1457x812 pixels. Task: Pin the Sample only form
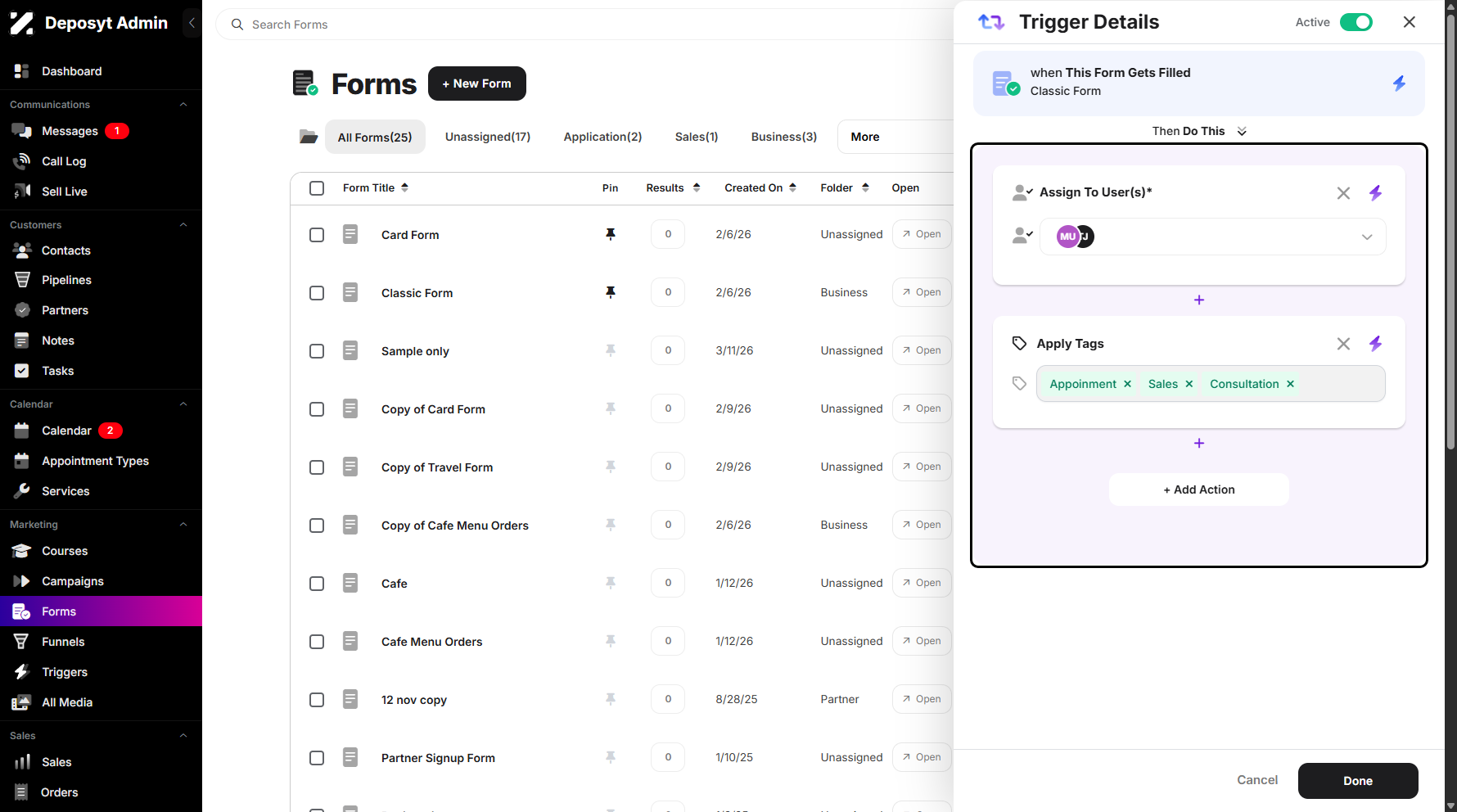pos(610,350)
